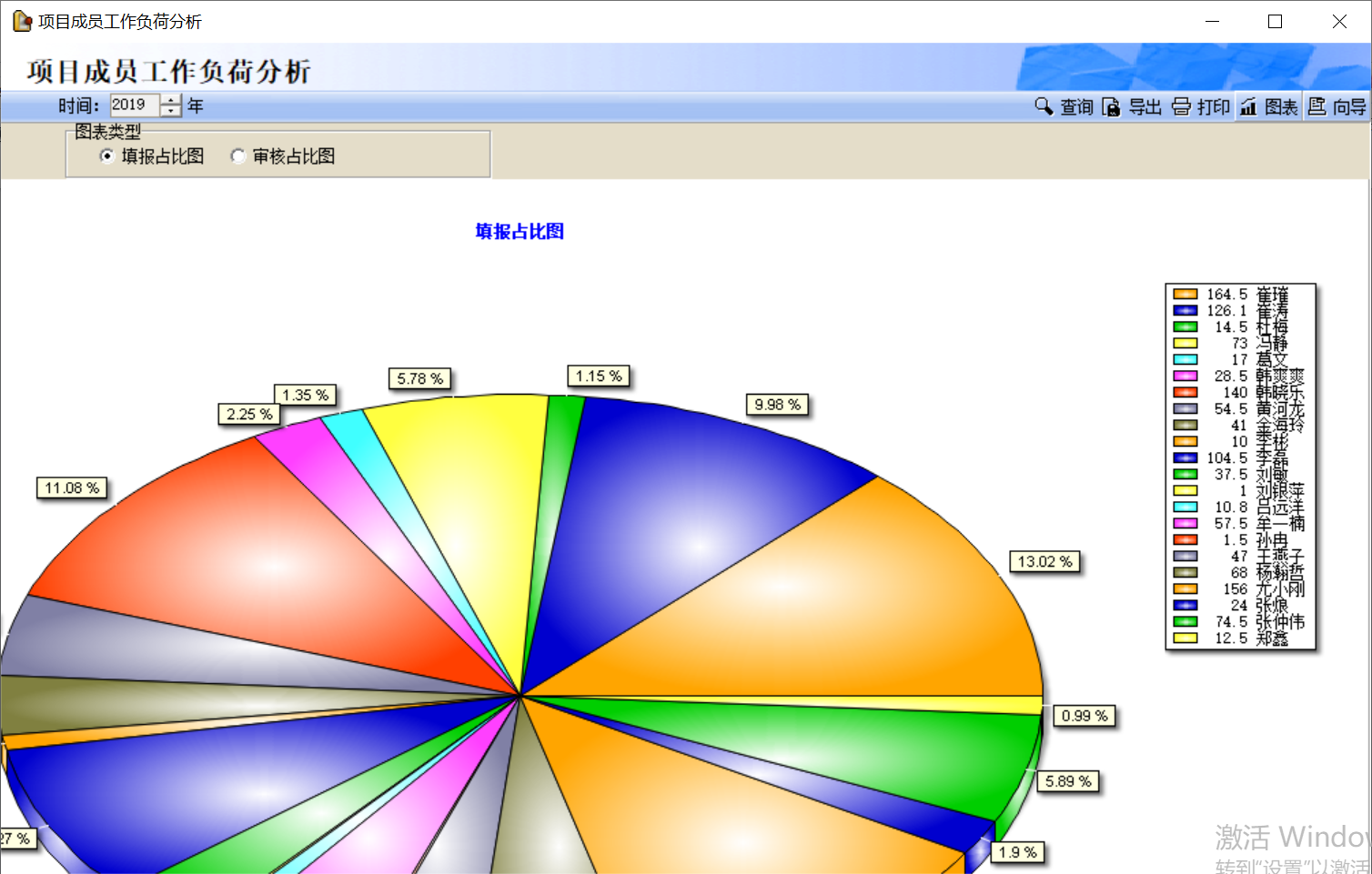Click the 导出 export document icon

(x=1111, y=107)
